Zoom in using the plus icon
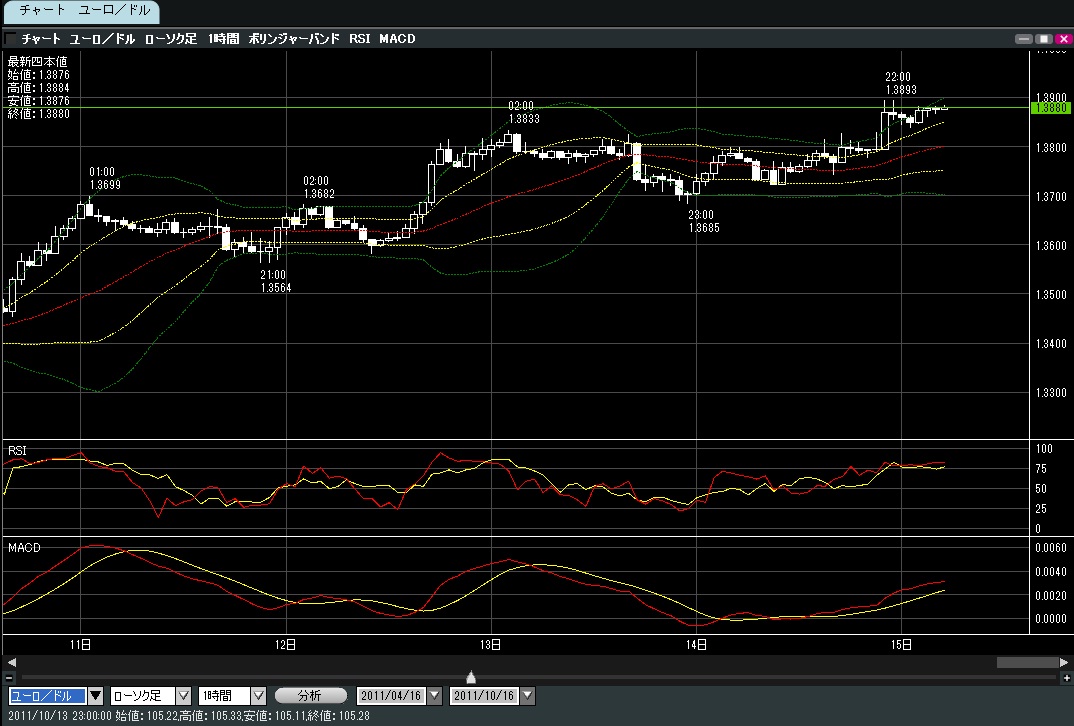Image resolution: width=1074 pixels, height=726 pixels. pyautogui.click(x=1064, y=678)
